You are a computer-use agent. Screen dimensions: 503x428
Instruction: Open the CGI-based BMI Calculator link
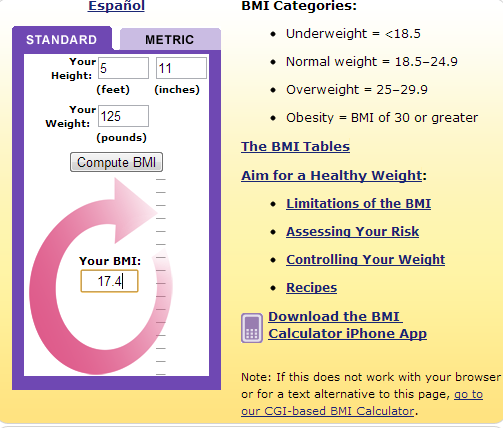tap(362, 403)
